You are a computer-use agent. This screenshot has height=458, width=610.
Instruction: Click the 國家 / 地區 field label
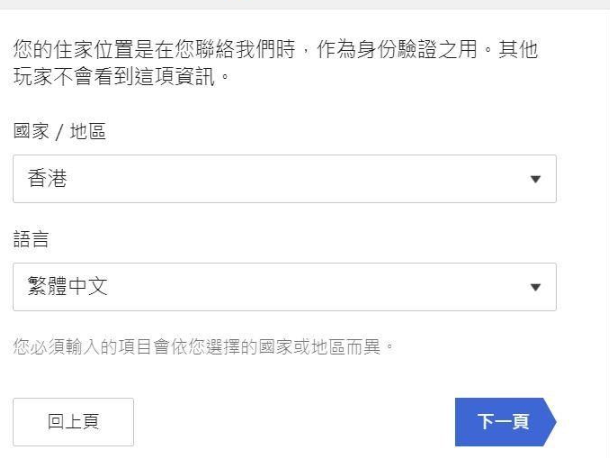click(59, 133)
